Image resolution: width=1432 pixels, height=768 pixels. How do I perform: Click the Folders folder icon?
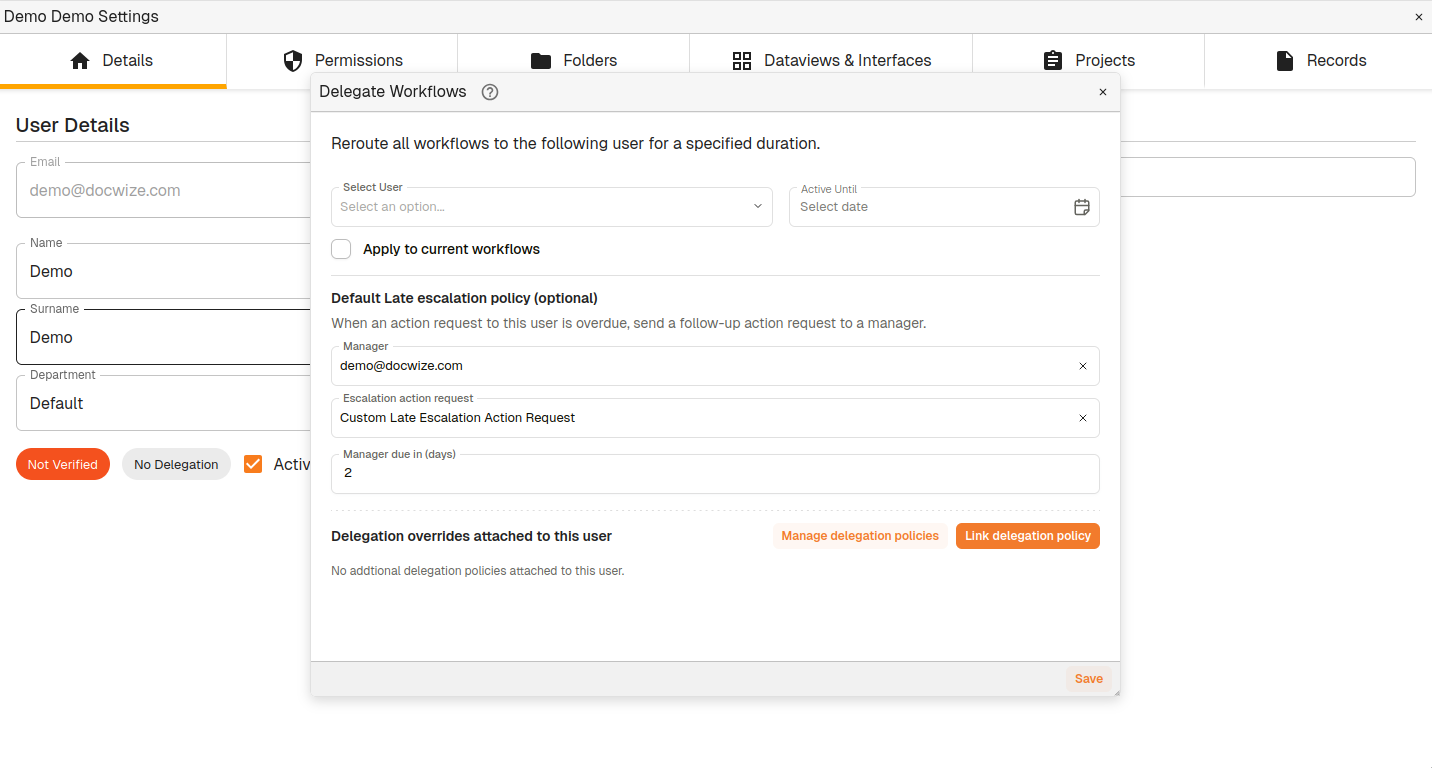(541, 61)
